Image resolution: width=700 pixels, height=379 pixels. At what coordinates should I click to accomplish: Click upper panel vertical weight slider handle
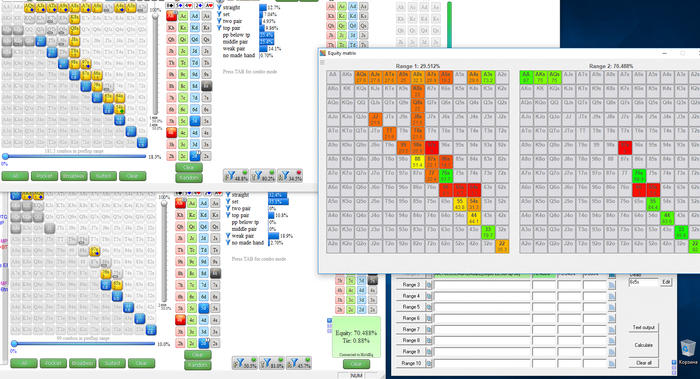coord(155,17)
